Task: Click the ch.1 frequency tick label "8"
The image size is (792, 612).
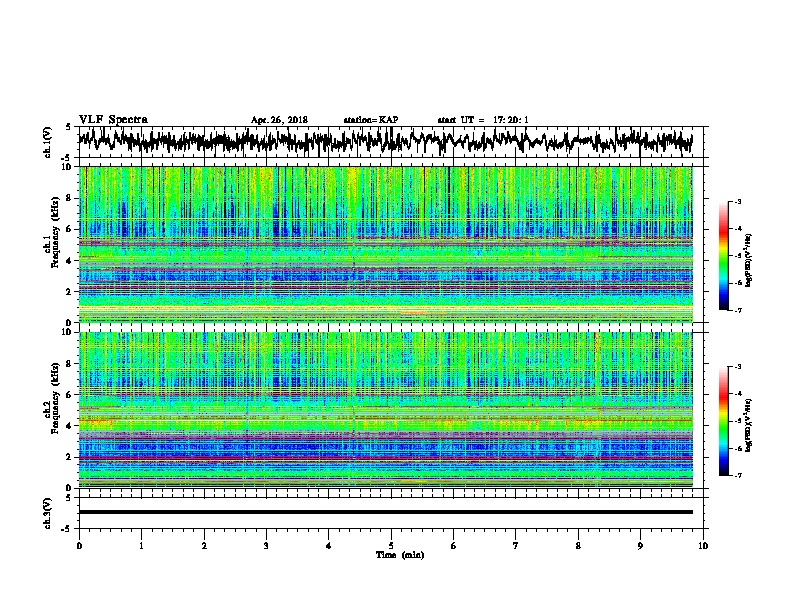Action: [x=70, y=198]
